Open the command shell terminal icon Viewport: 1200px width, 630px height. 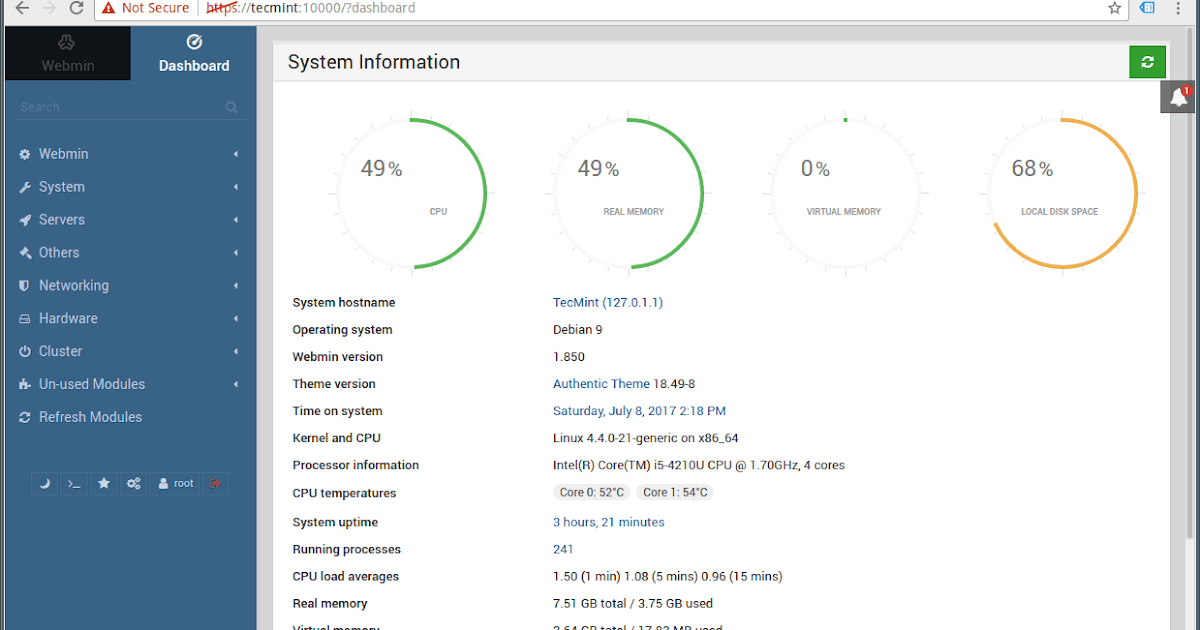74,483
